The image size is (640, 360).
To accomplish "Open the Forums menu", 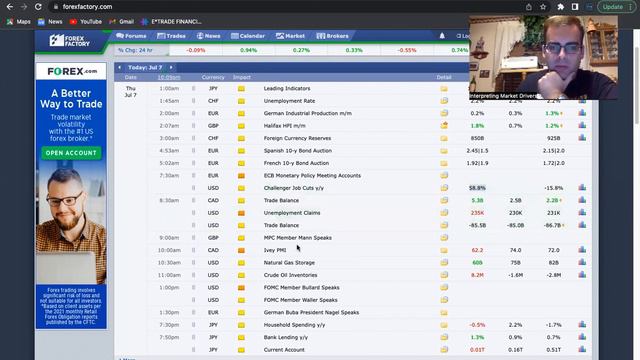I will (131, 36).
